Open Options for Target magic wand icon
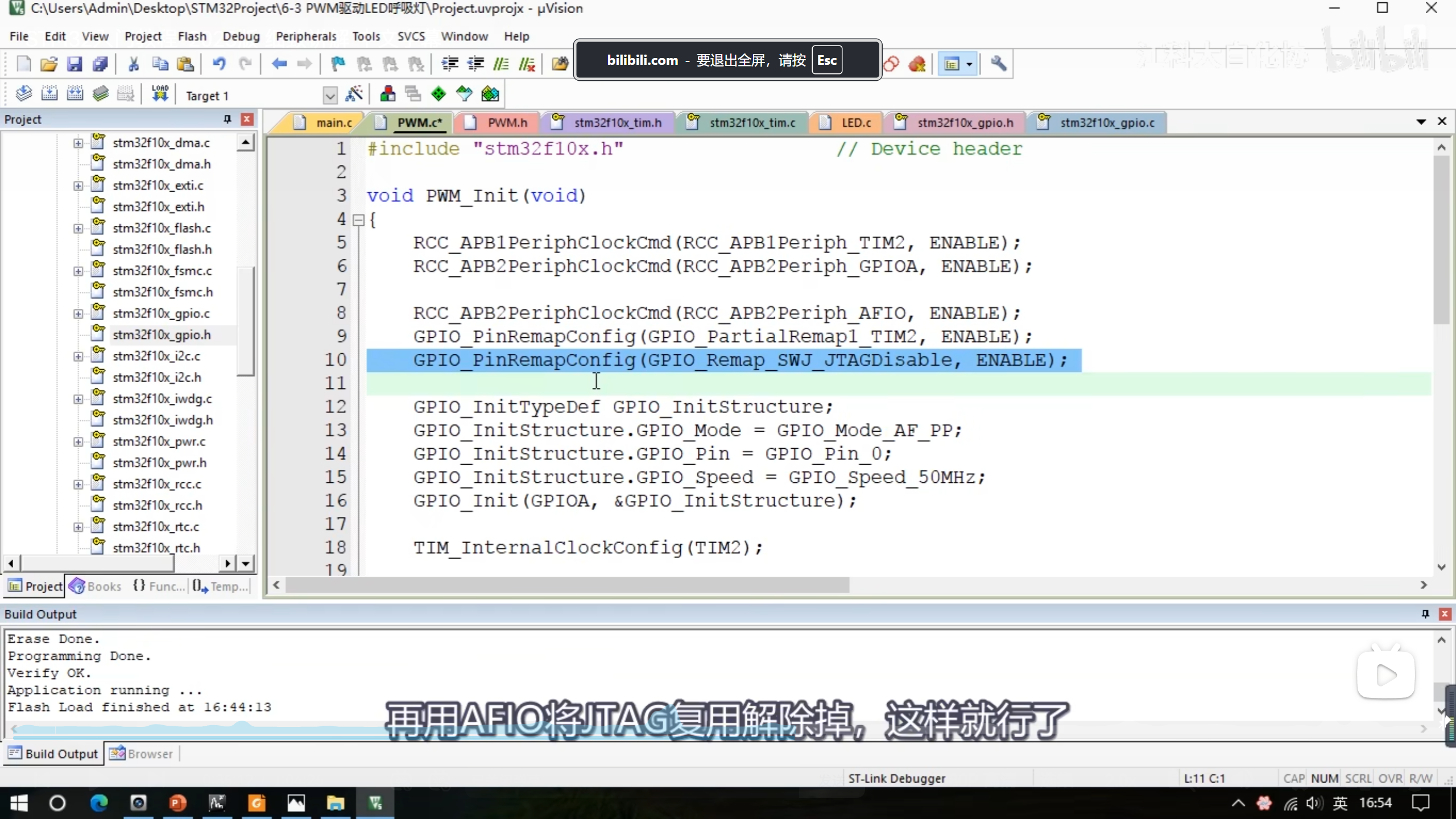The height and width of the screenshot is (819, 1456). pyautogui.click(x=354, y=94)
